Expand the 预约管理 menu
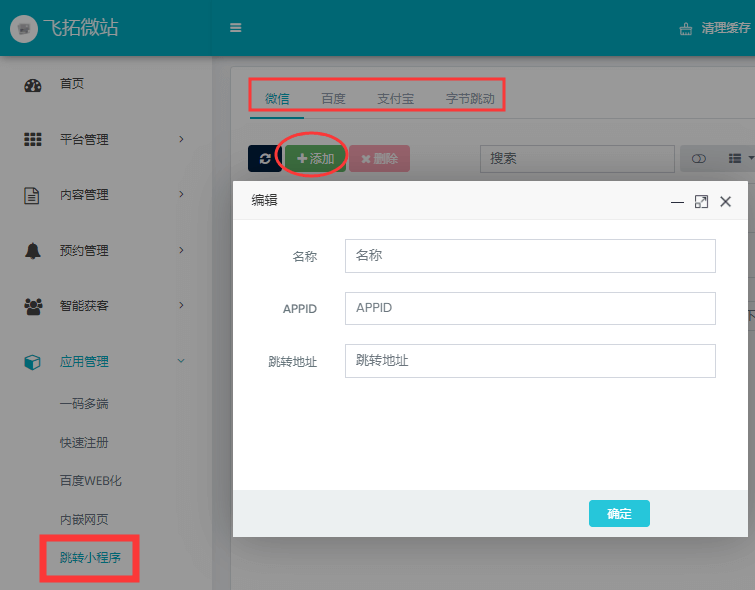 coord(181,250)
